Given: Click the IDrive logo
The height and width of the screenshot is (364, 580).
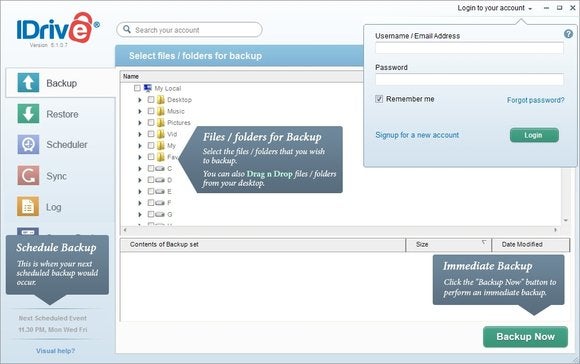Looking at the screenshot, I should tap(58, 28).
